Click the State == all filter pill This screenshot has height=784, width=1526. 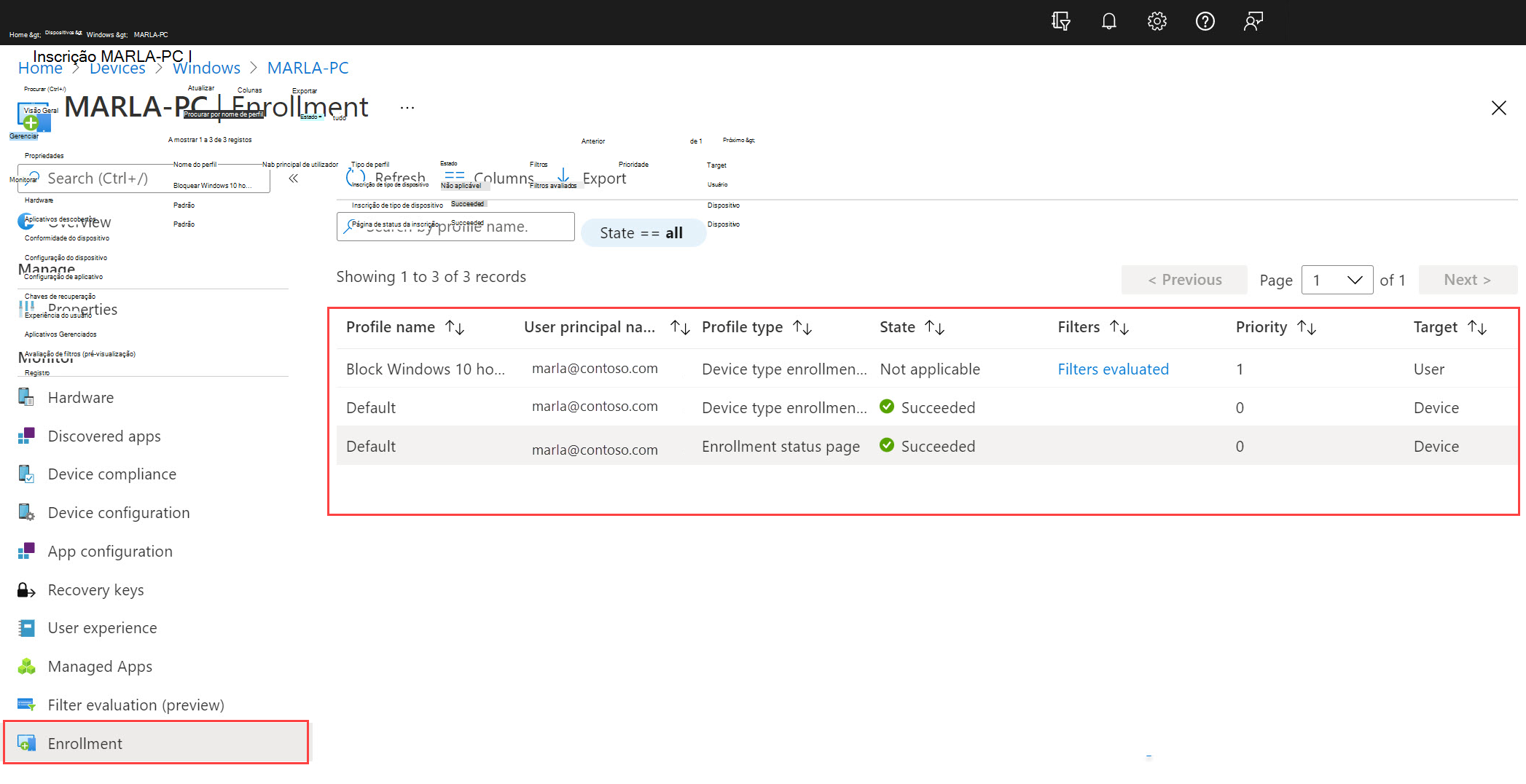coord(642,233)
